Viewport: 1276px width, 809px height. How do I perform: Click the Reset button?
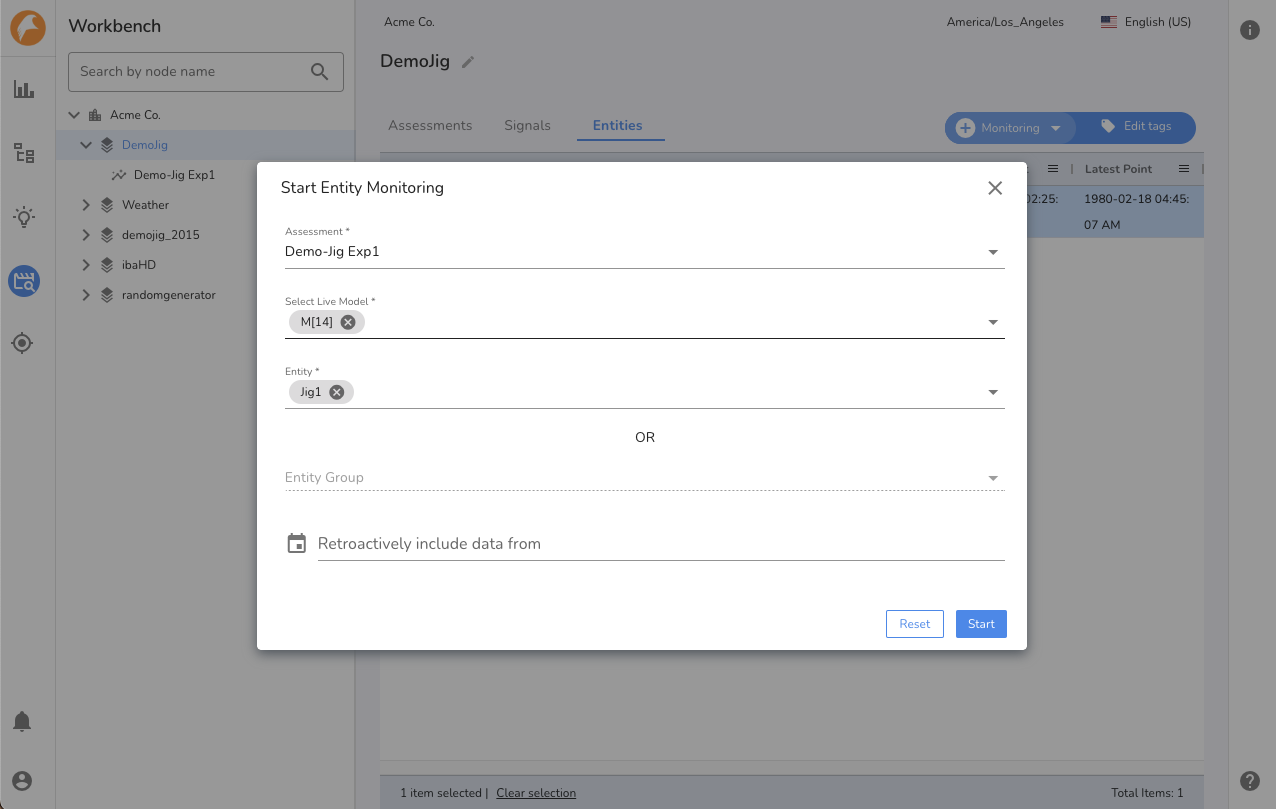click(915, 624)
